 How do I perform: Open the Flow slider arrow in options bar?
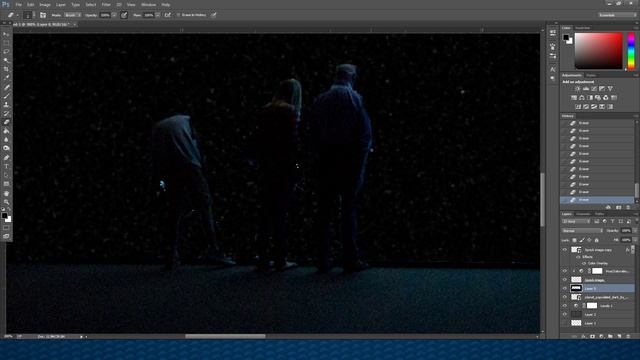(158, 15)
